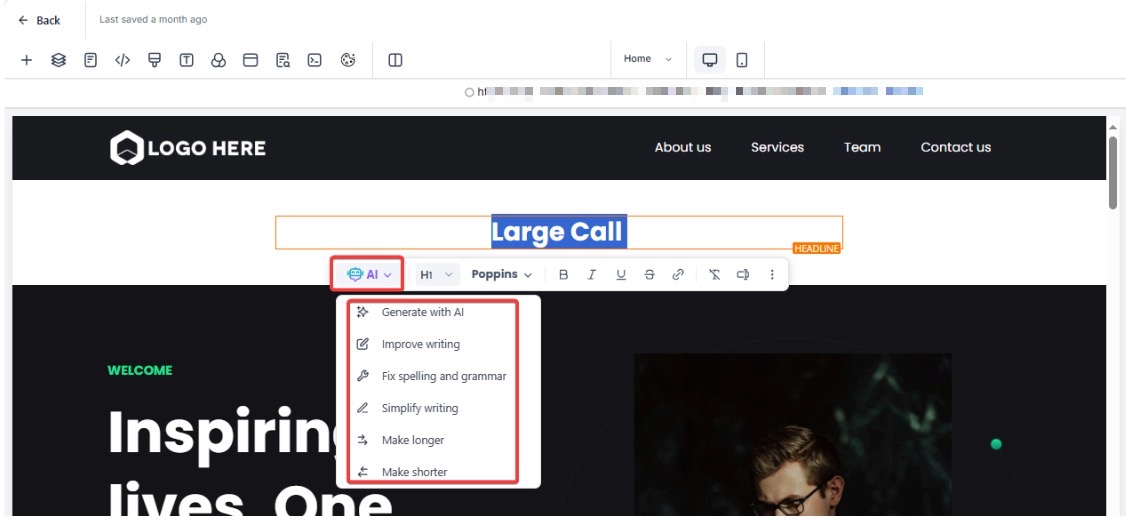Click the plus icon to add element
The width and height of the screenshot is (1126, 520).
[x=27, y=60]
